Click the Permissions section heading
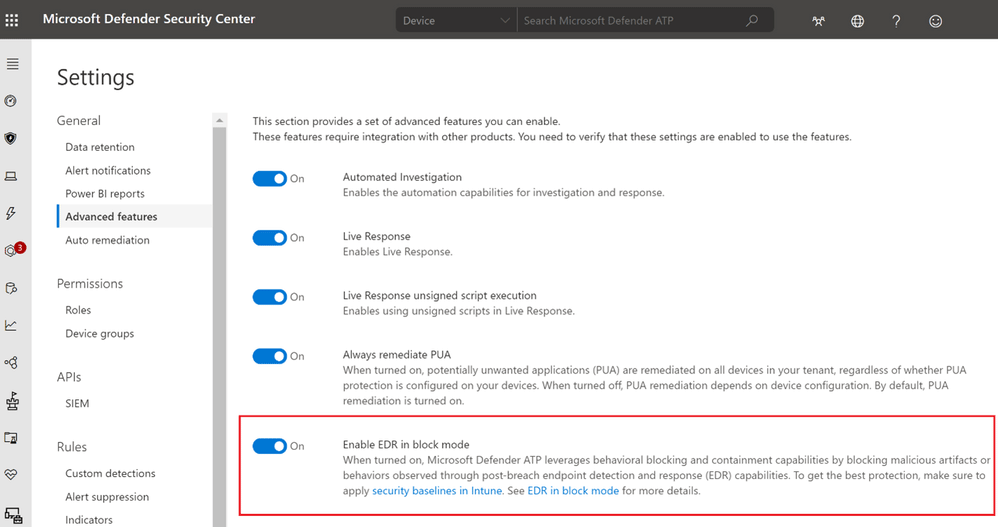 (x=90, y=284)
